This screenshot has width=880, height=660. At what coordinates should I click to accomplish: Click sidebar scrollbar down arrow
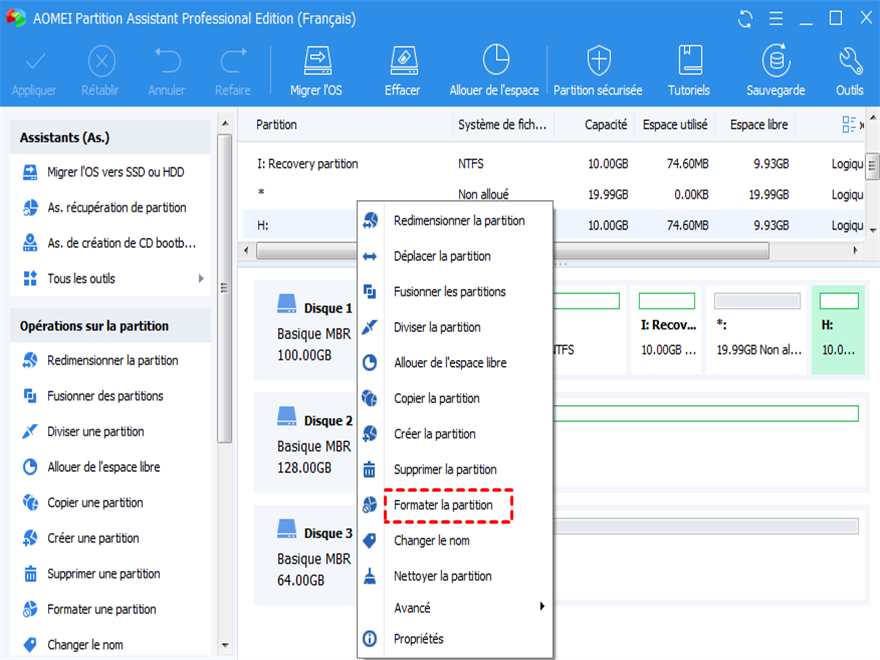click(225, 645)
